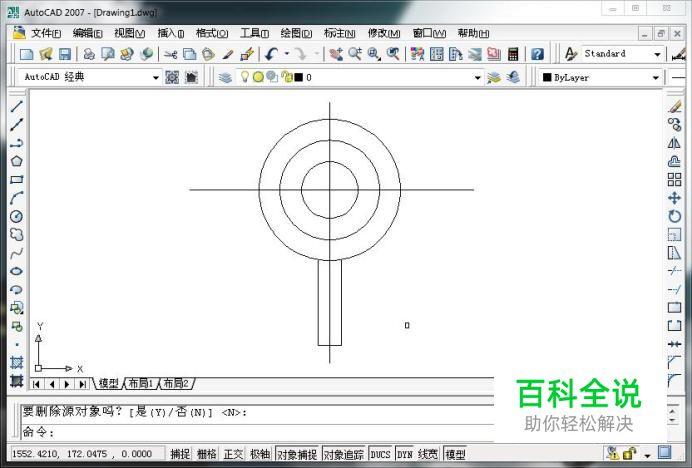Click the previous layout tab arrow
The image size is (692, 468).
52,384
